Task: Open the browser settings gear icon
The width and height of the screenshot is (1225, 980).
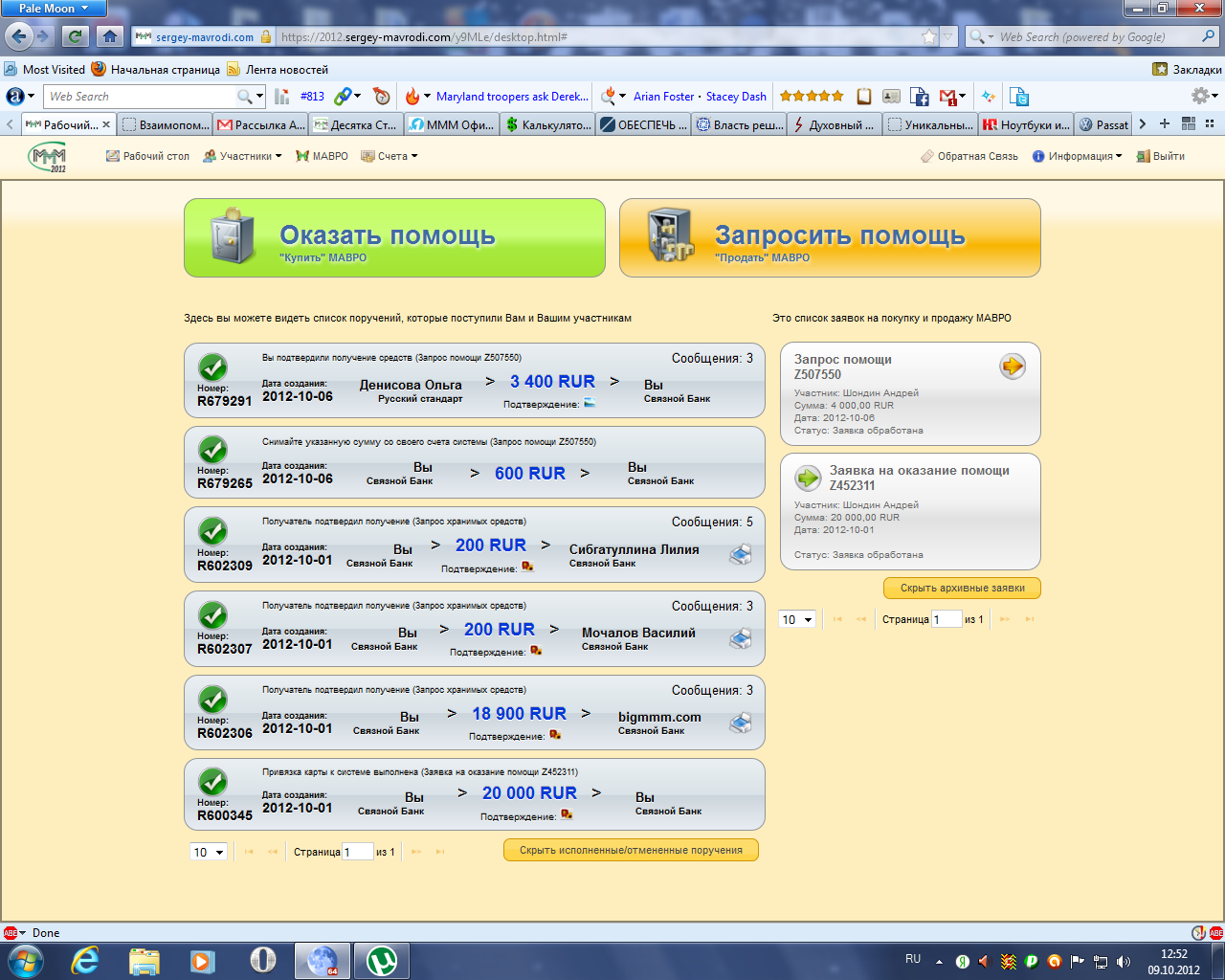Action: click(1200, 96)
